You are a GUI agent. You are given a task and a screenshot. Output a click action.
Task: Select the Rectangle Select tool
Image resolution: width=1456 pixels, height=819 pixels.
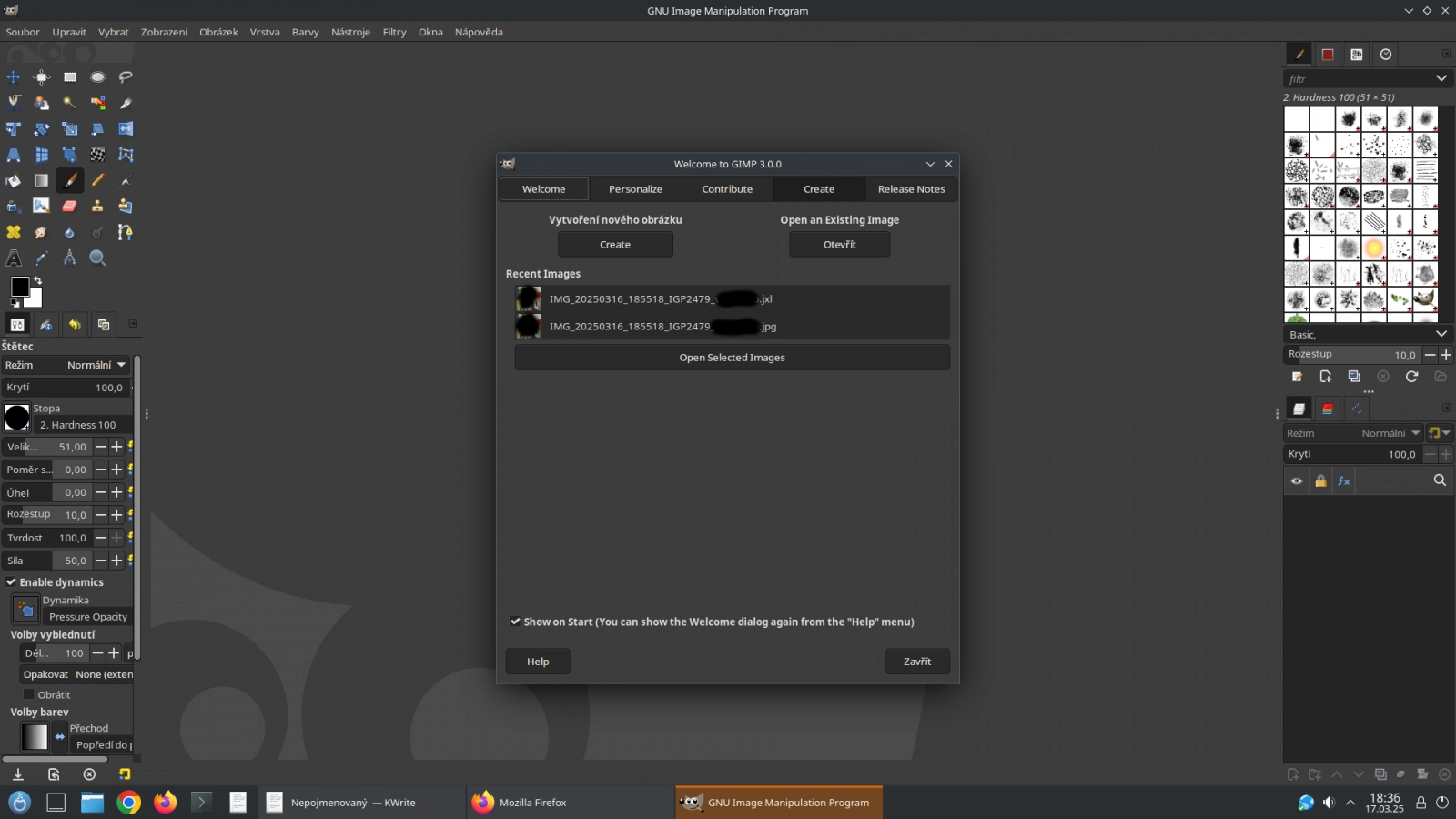point(70,77)
